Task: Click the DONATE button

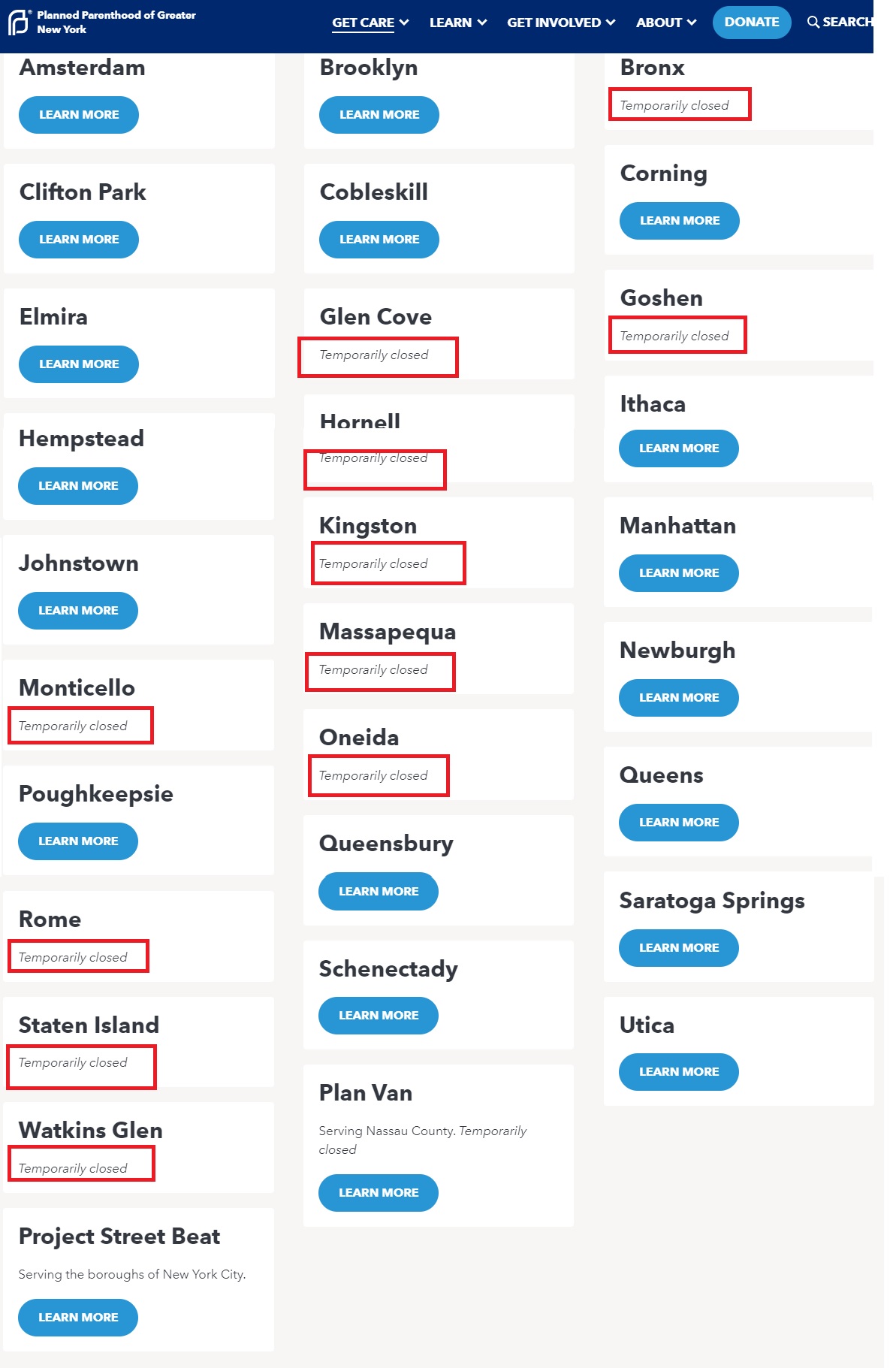Action: [751, 23]
